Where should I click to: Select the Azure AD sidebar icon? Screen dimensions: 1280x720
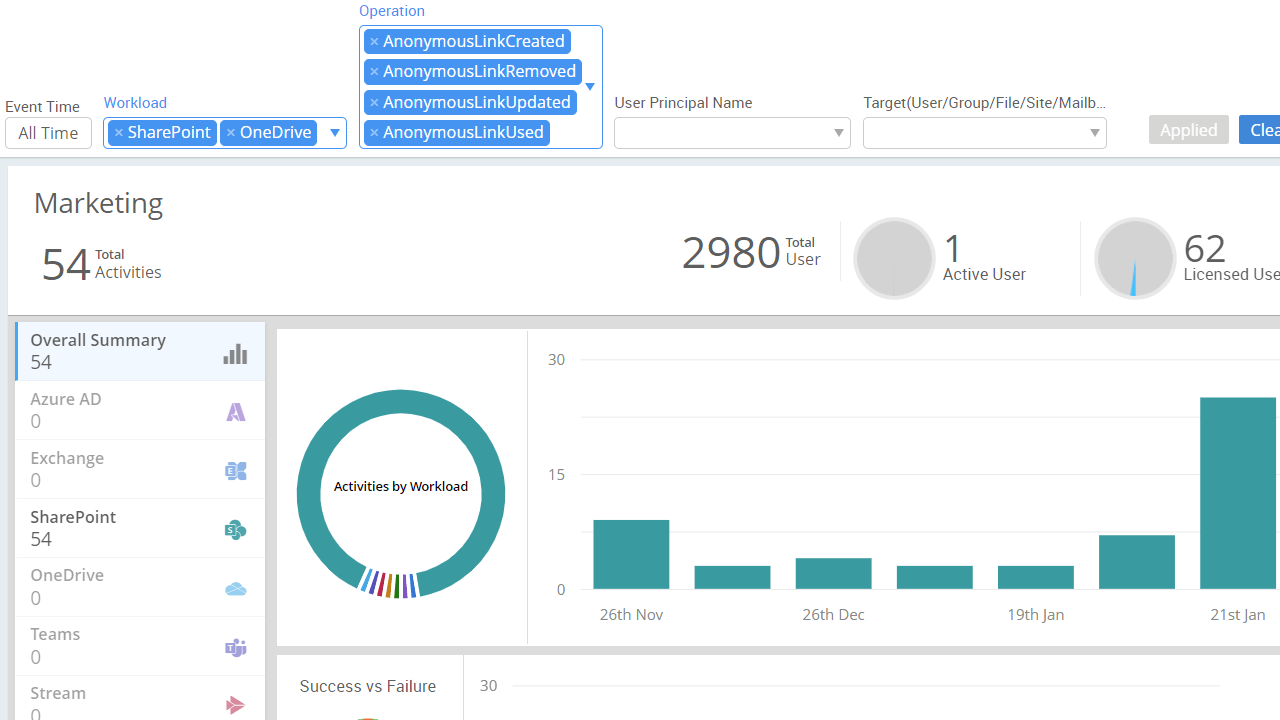[235, 411]
